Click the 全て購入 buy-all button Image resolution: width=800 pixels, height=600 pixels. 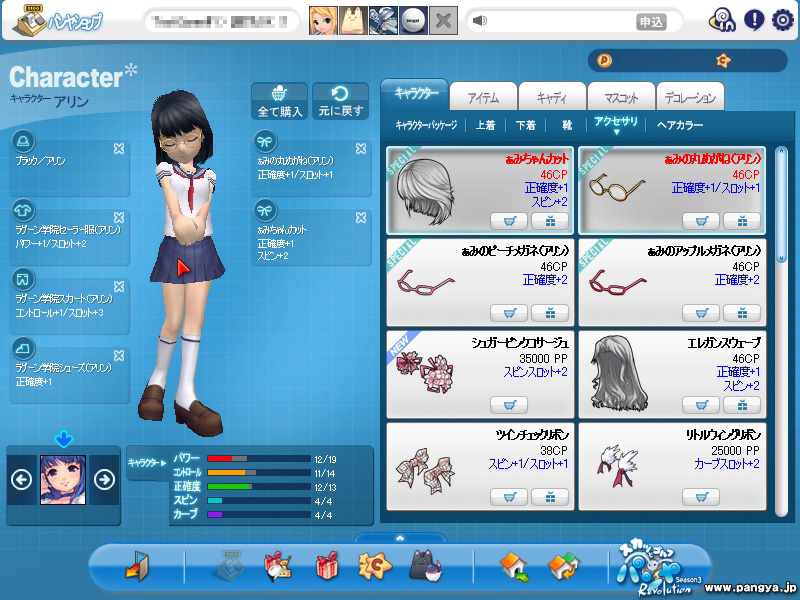point(280,101)
